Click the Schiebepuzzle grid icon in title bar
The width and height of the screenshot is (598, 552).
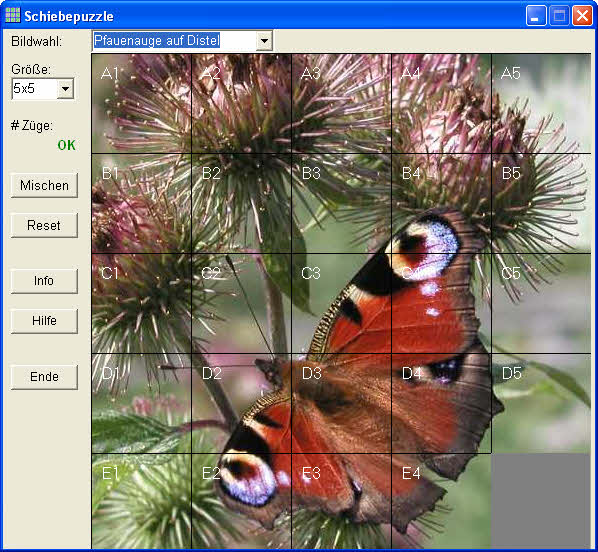point(13,16)
